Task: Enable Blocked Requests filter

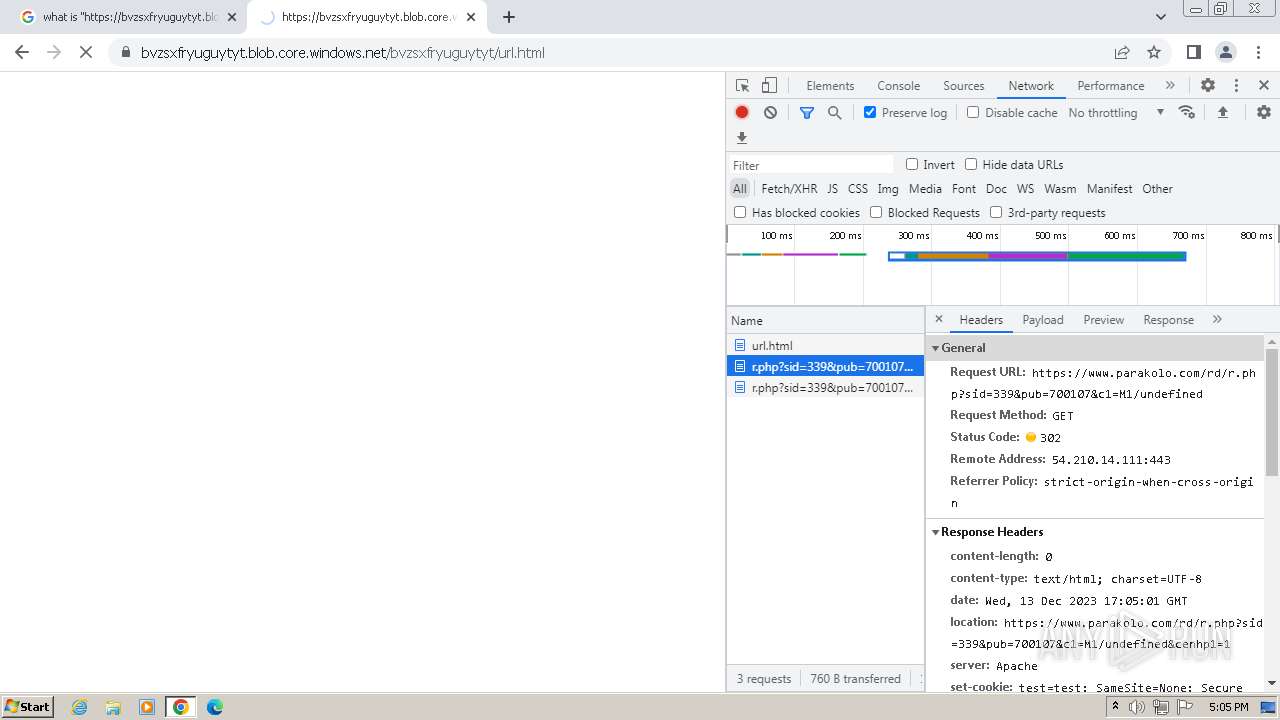Action: click(x=876, y=212)
